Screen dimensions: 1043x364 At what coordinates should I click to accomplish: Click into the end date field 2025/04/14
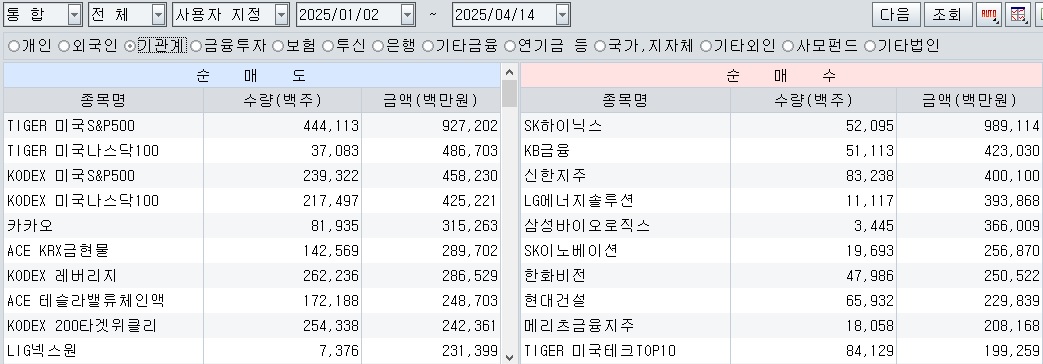(504, 14)
